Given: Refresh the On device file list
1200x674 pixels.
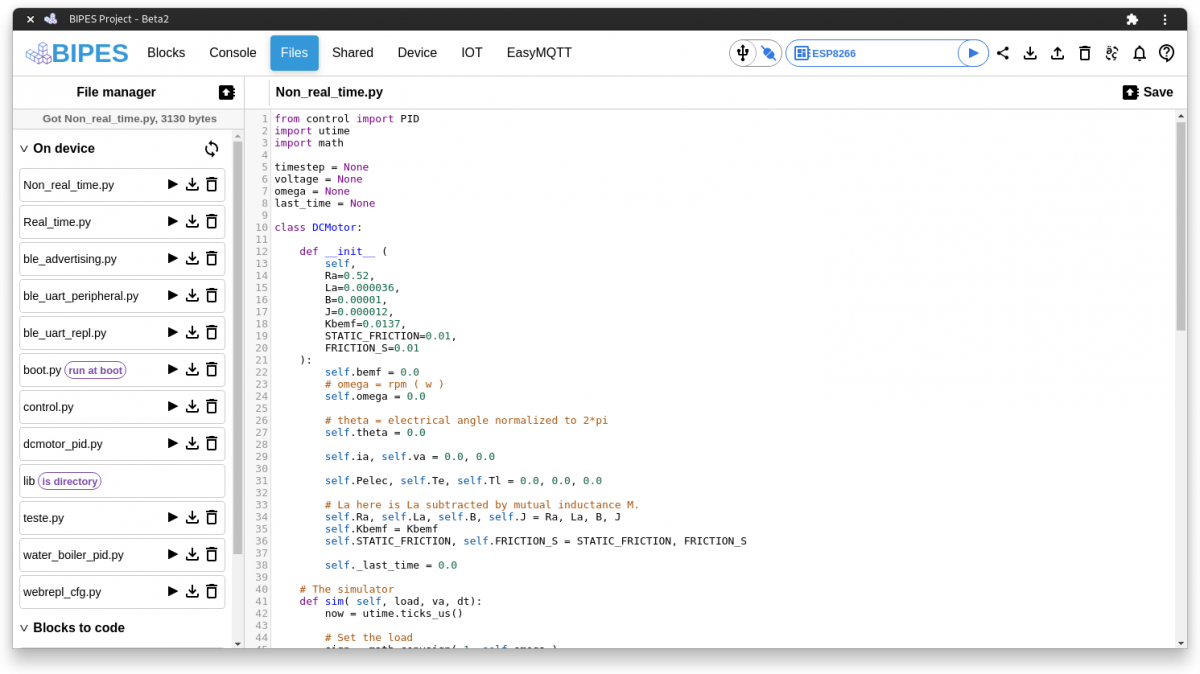Looking at the screenshot, I should click(211, 148).
